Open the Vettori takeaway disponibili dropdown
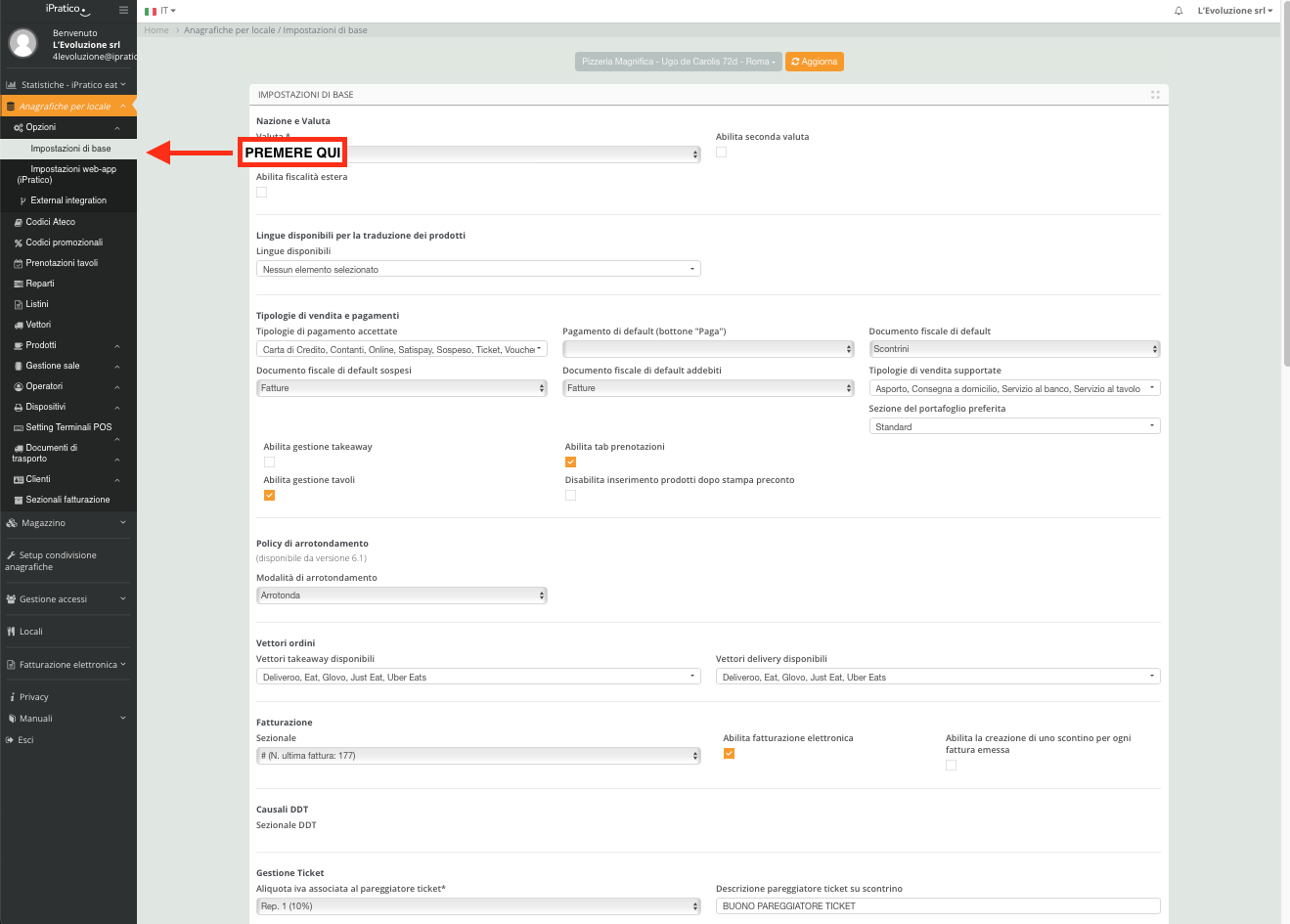Screen dimensions: 1290x924 coord(478,677)
